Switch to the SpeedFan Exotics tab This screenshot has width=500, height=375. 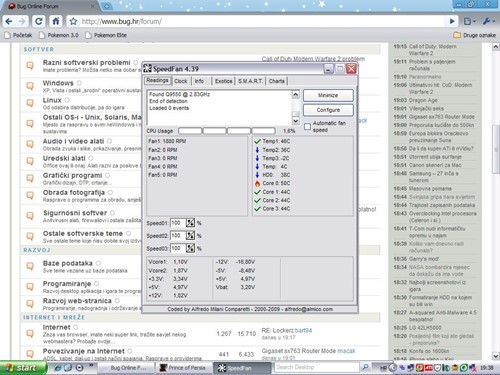click(224, 81)
